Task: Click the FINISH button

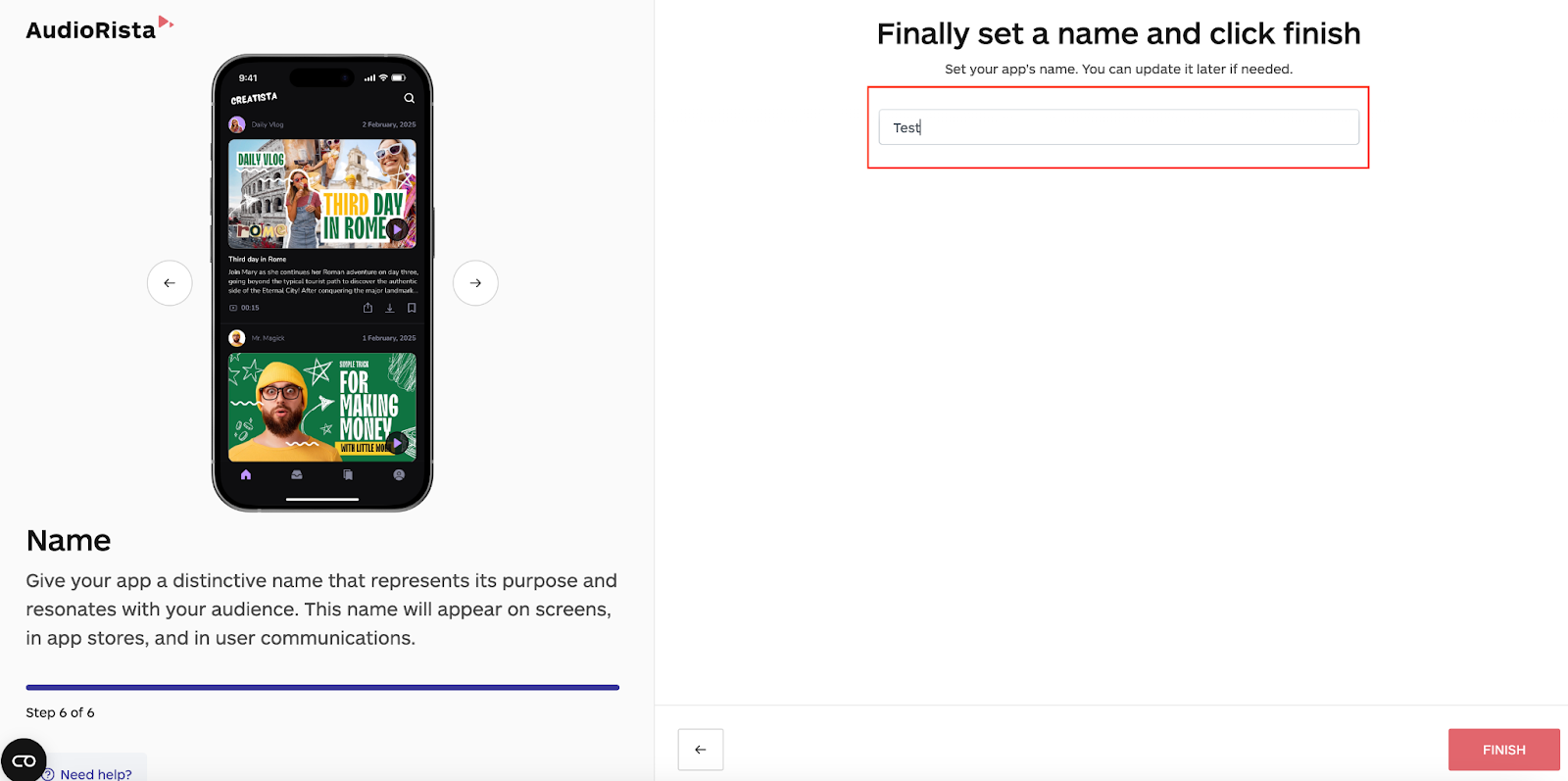Action: point(1503,750)
